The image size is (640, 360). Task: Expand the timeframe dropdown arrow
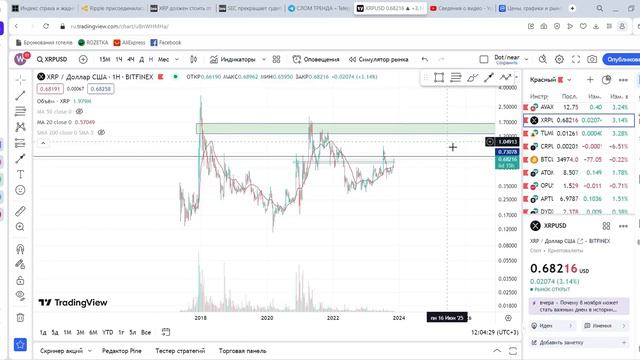[177, 60]
